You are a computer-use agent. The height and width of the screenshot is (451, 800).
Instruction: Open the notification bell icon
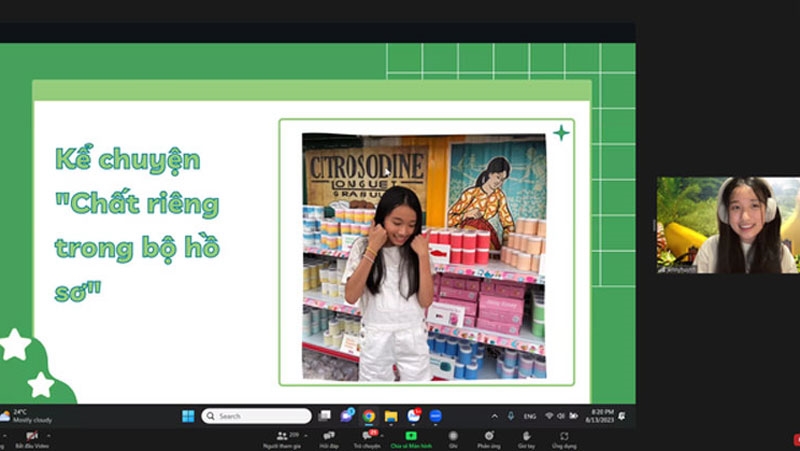(x=622, y=416)
